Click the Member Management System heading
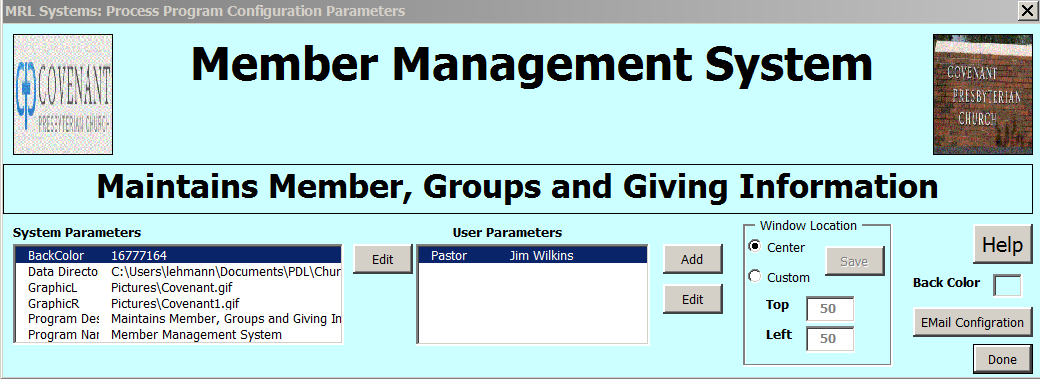The width and height of the screenshot is (1040, 379). 532,64
